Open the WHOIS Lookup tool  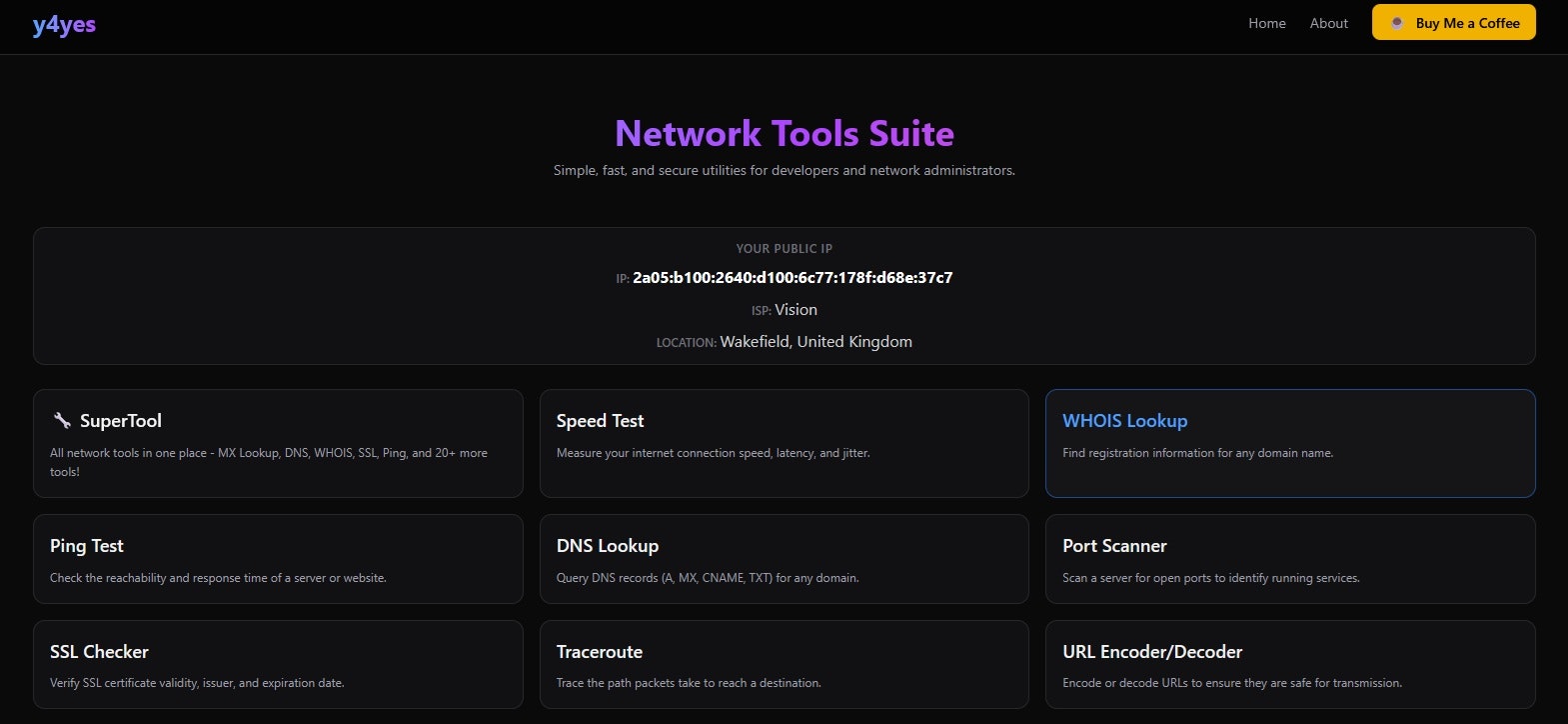[x=1289, y=443]
